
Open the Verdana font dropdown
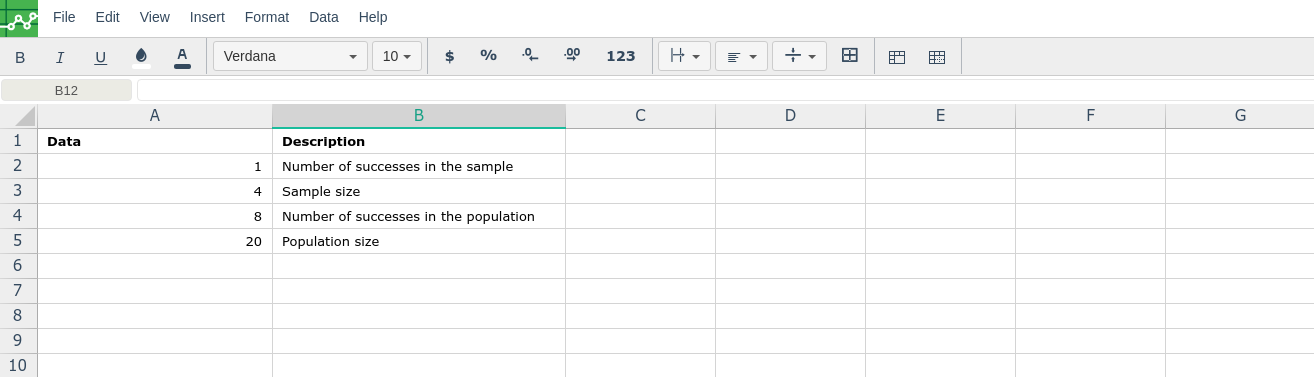[290, 56]
